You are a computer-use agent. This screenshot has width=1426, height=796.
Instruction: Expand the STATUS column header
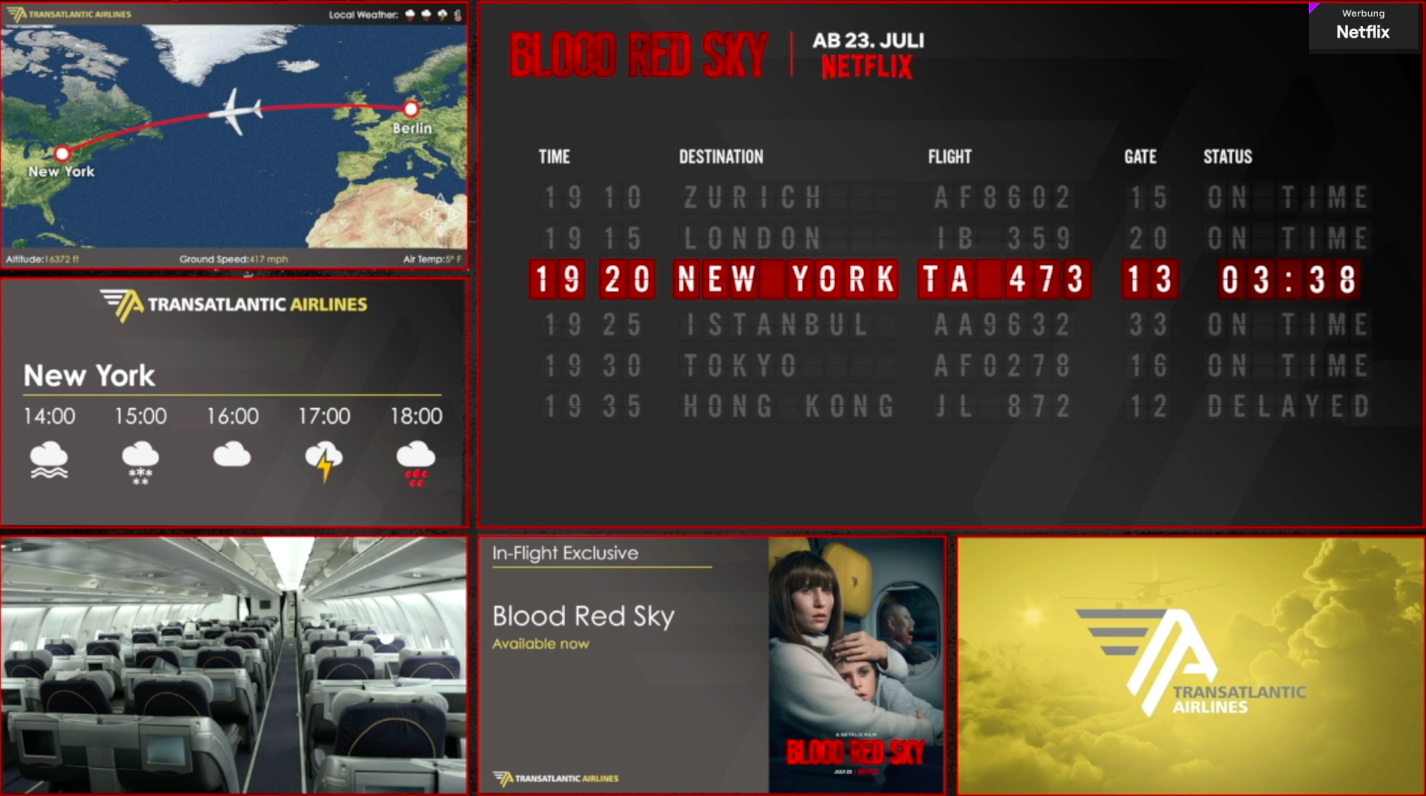pyautogui.click(x=1227, y=157)
